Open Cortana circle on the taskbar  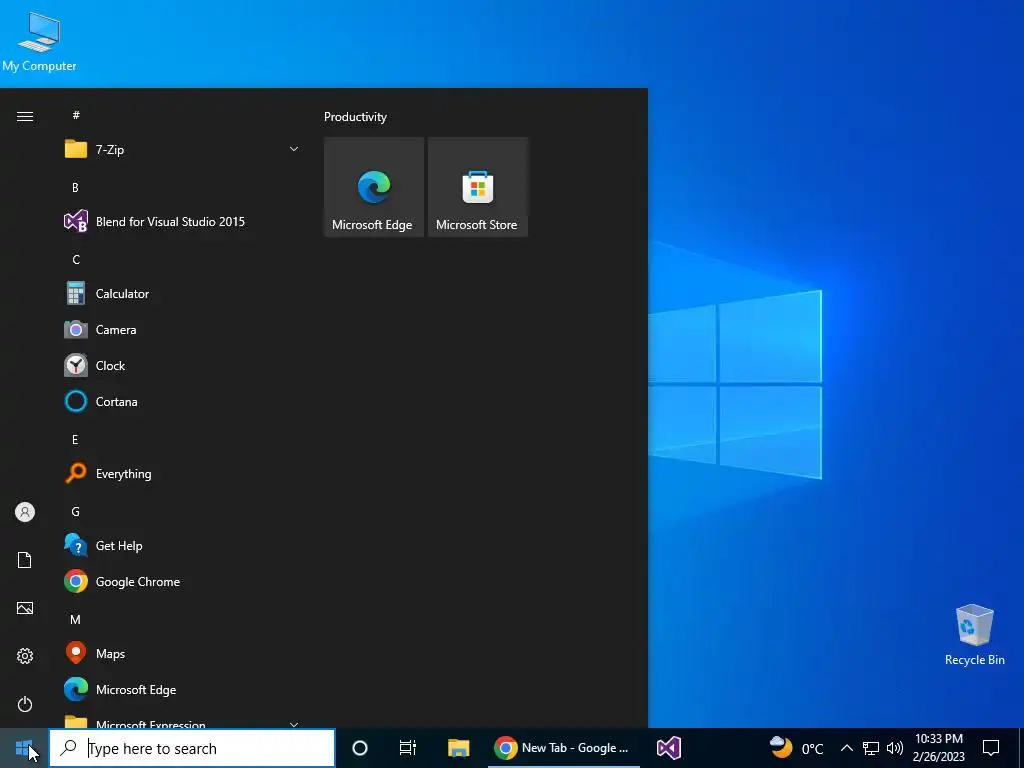(x=360, y=748)
